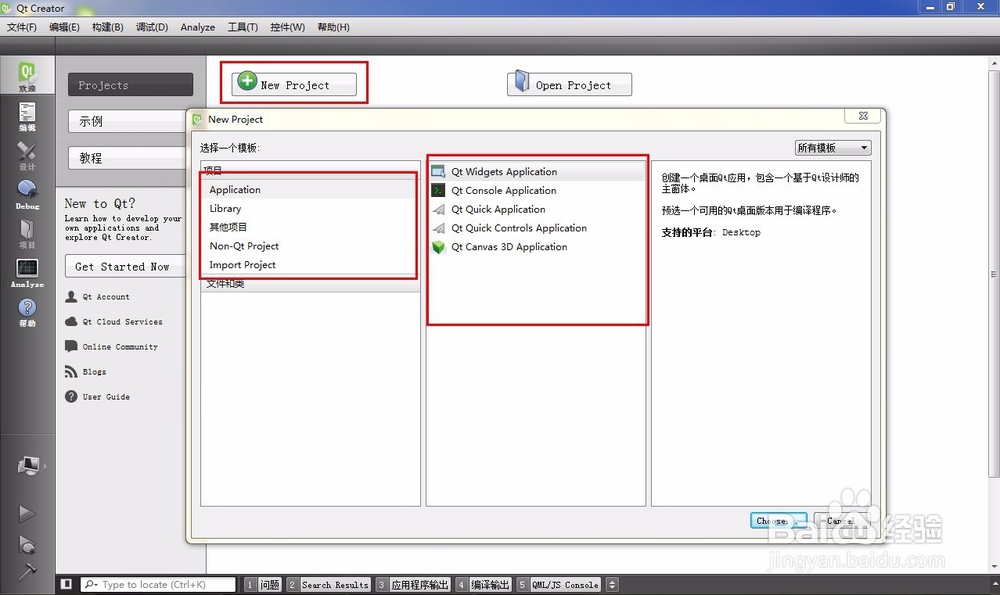This screenshot has width=1000, height=595.
Task: Select the Library category
Action: [309, 209]
